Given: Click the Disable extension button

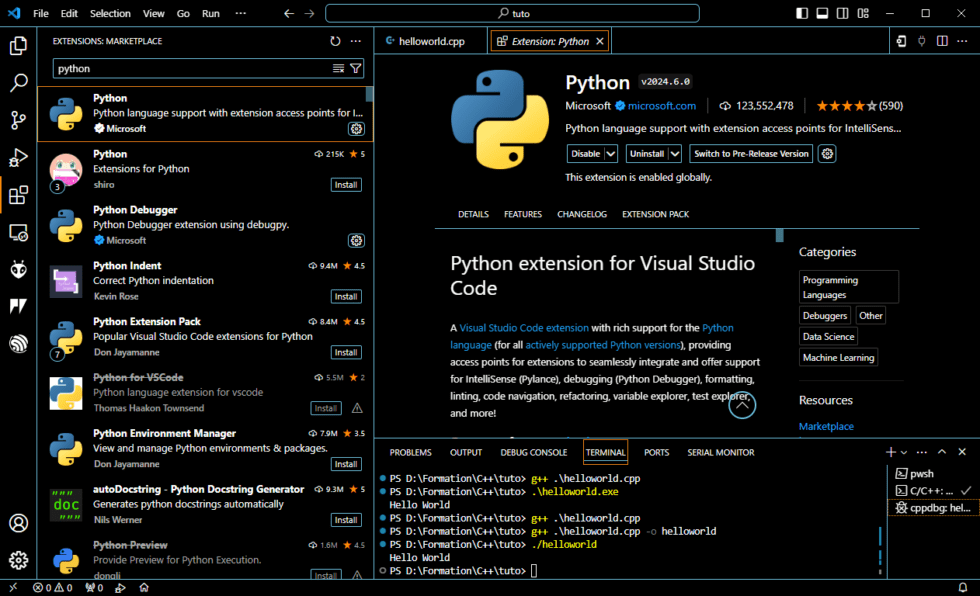Looking at the screenshot, I should click(x=586, y=154).
